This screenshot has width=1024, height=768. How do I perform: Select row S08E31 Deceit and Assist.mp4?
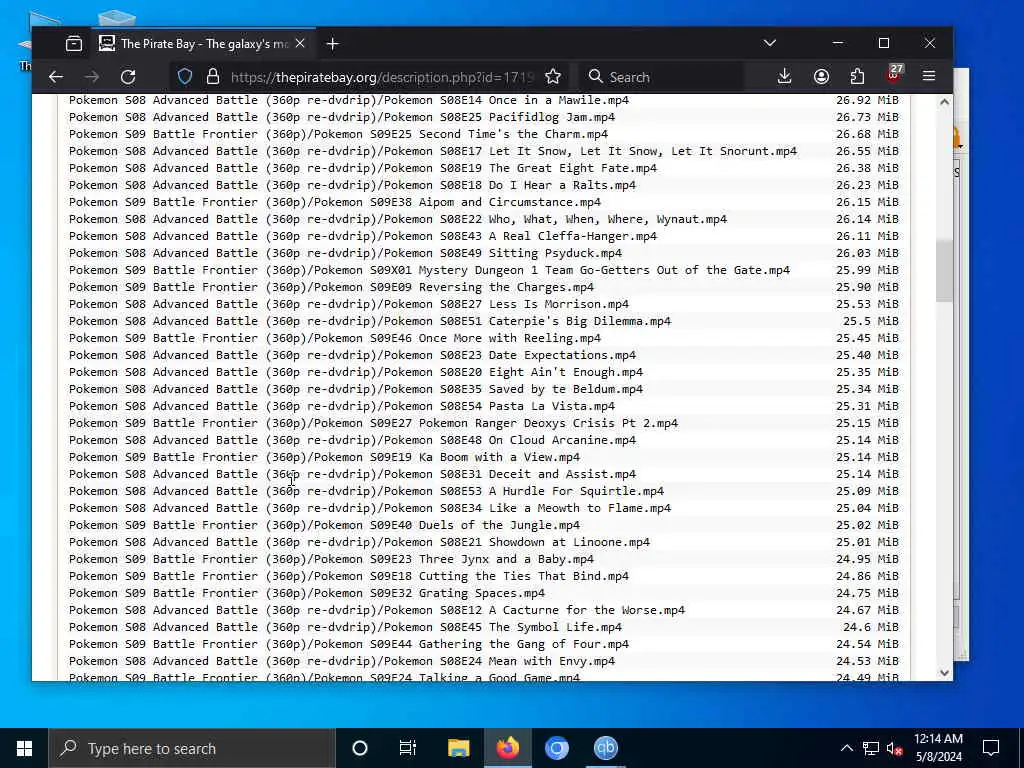tap(483, 473)
